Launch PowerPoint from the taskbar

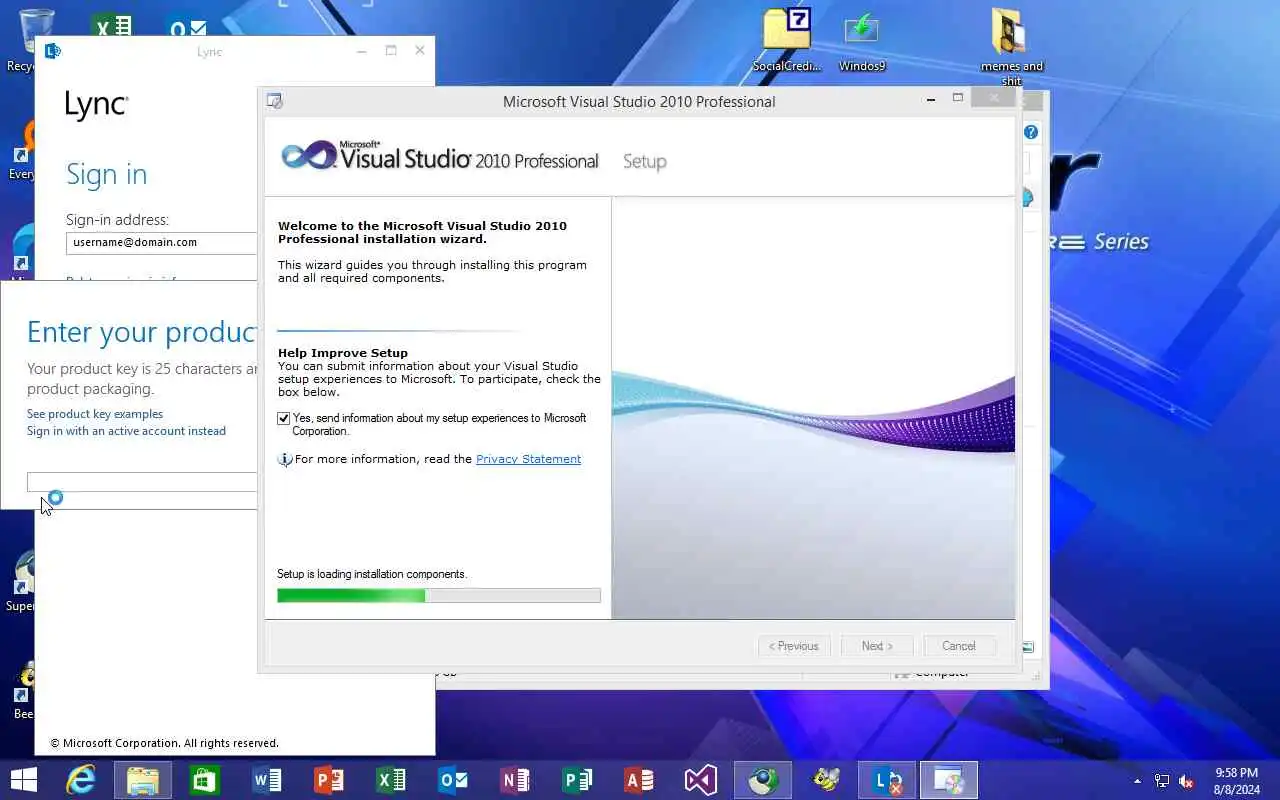329,780
